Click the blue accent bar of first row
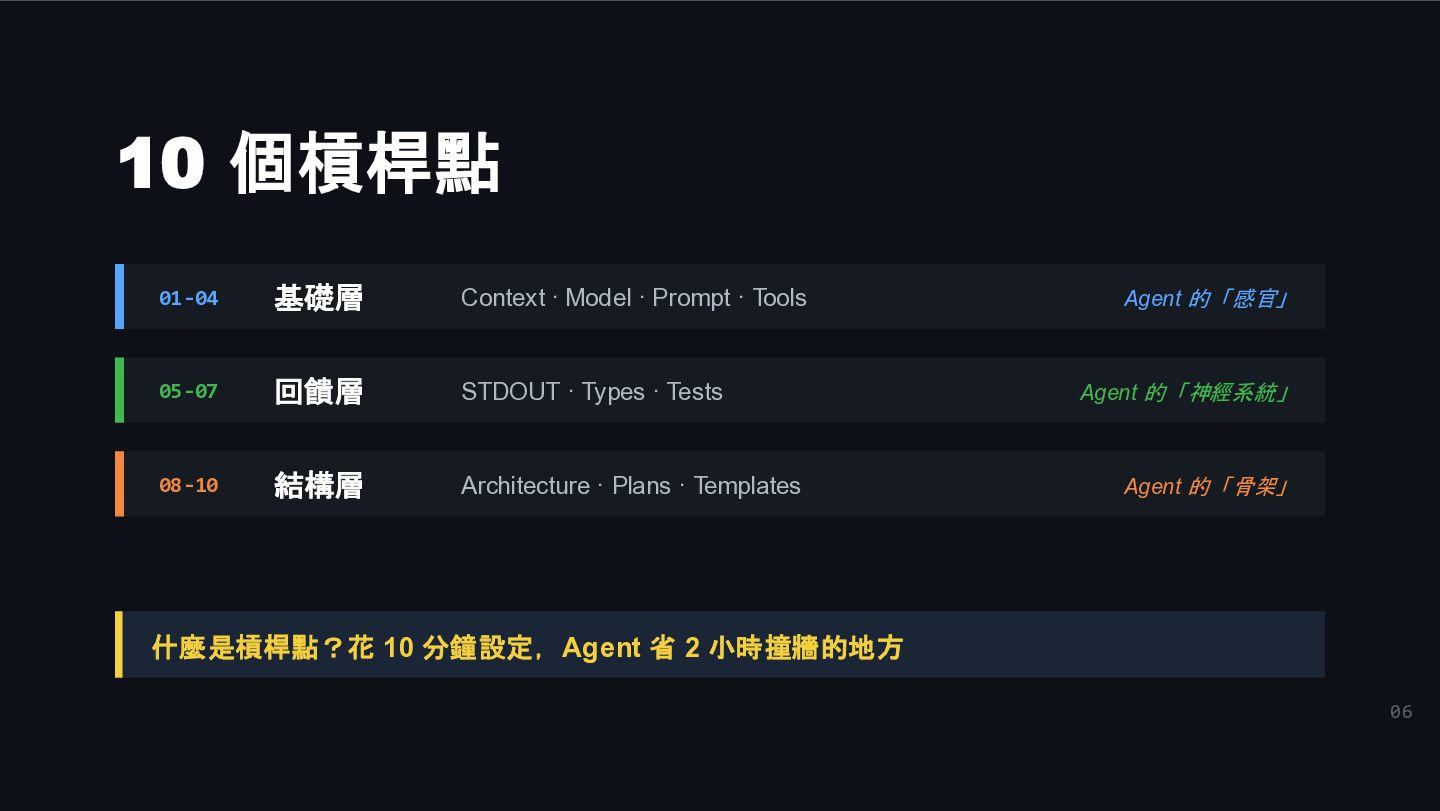The width and height of the screenshot is (1440, 811). click(119, 296)
